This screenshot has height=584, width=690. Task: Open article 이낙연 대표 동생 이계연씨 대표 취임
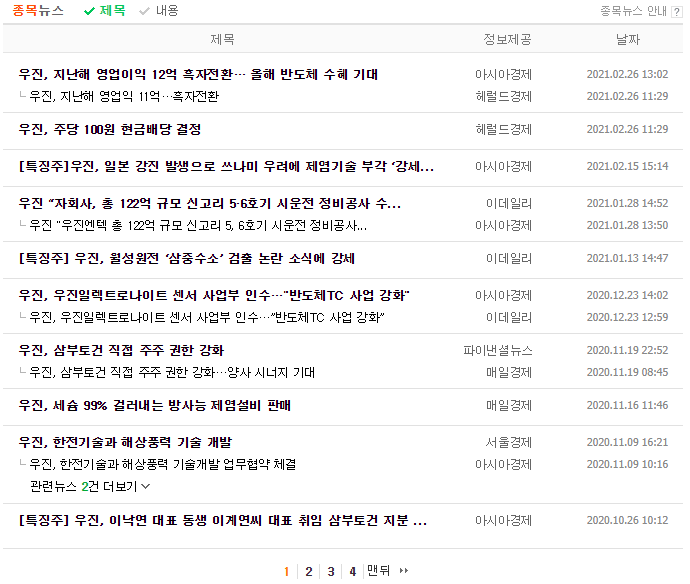click(223, 521)
